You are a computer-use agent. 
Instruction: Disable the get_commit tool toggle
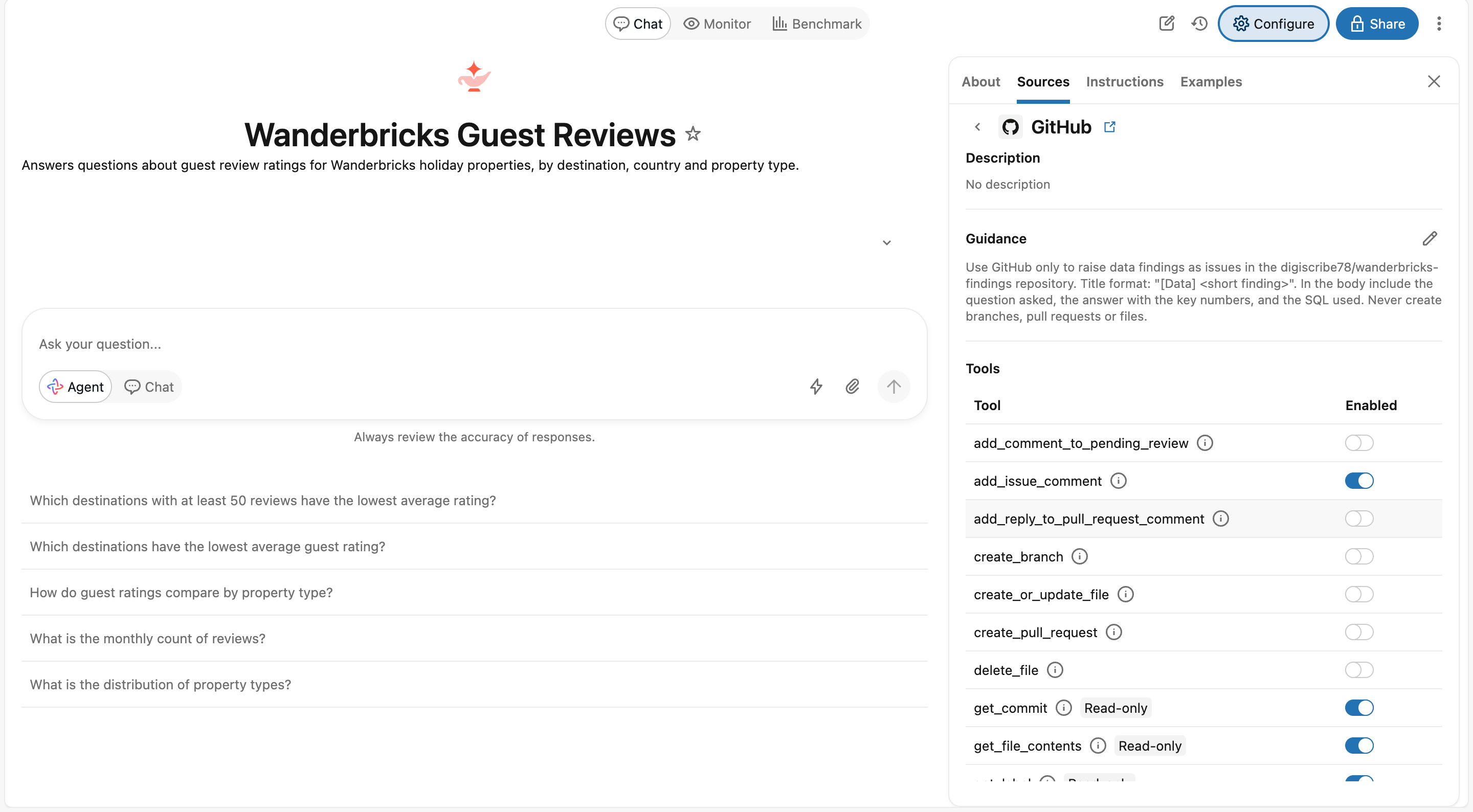1359,708
